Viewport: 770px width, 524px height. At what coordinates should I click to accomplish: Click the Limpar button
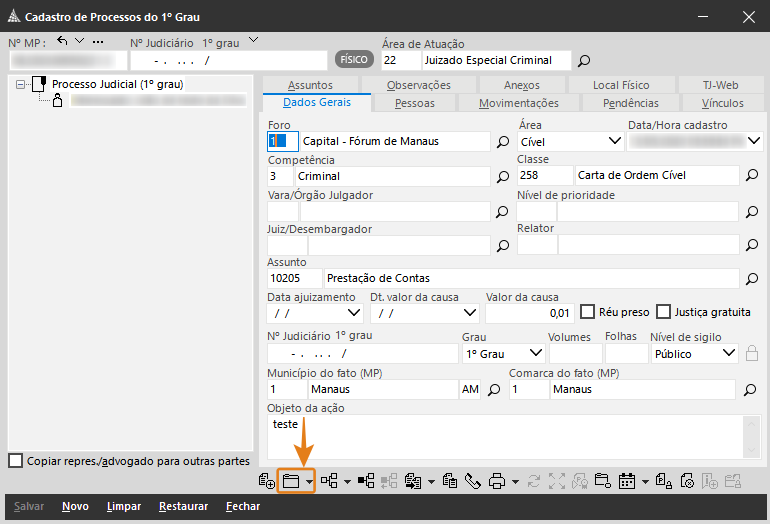[124, 506]
